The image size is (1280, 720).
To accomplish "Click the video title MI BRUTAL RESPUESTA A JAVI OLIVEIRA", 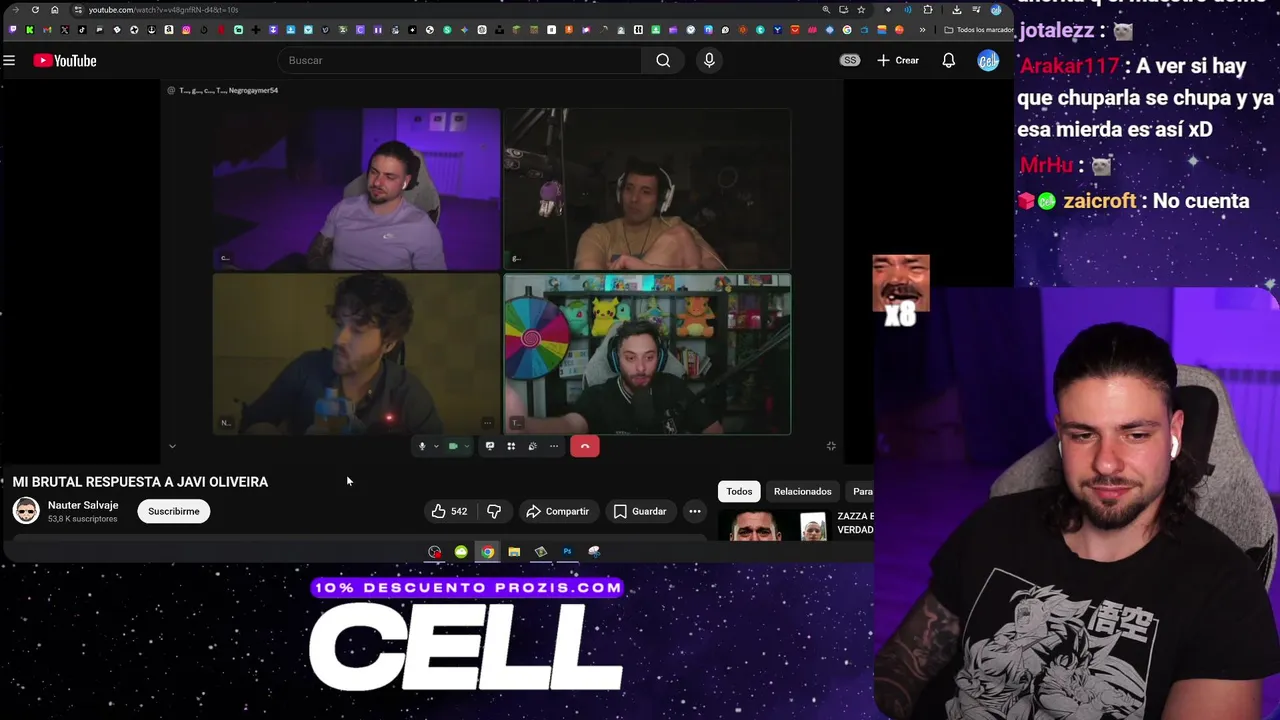I will tap(140, 482).
